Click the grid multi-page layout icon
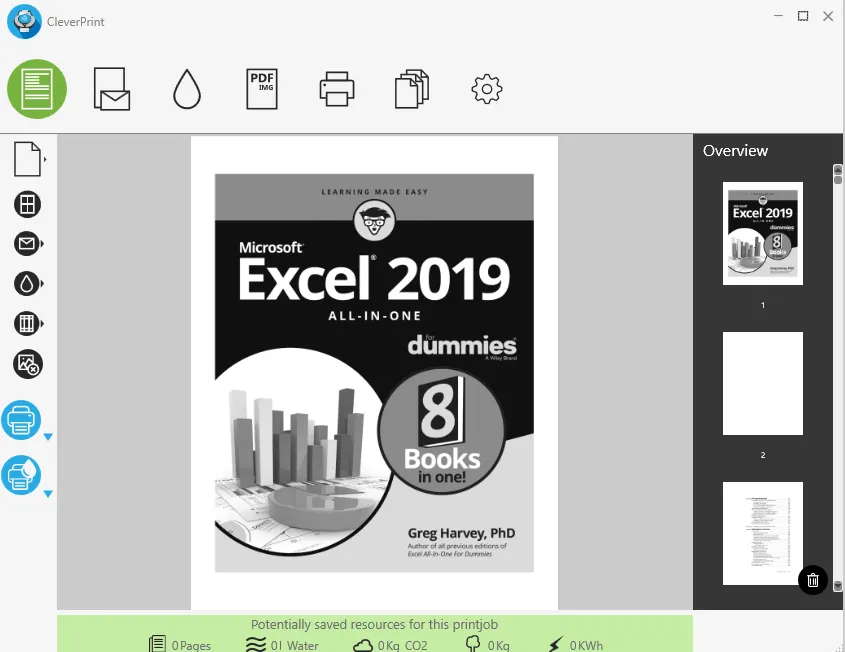The height and width of the screenshot is (652, 845). pyautogui.click(x=27, y=205)
